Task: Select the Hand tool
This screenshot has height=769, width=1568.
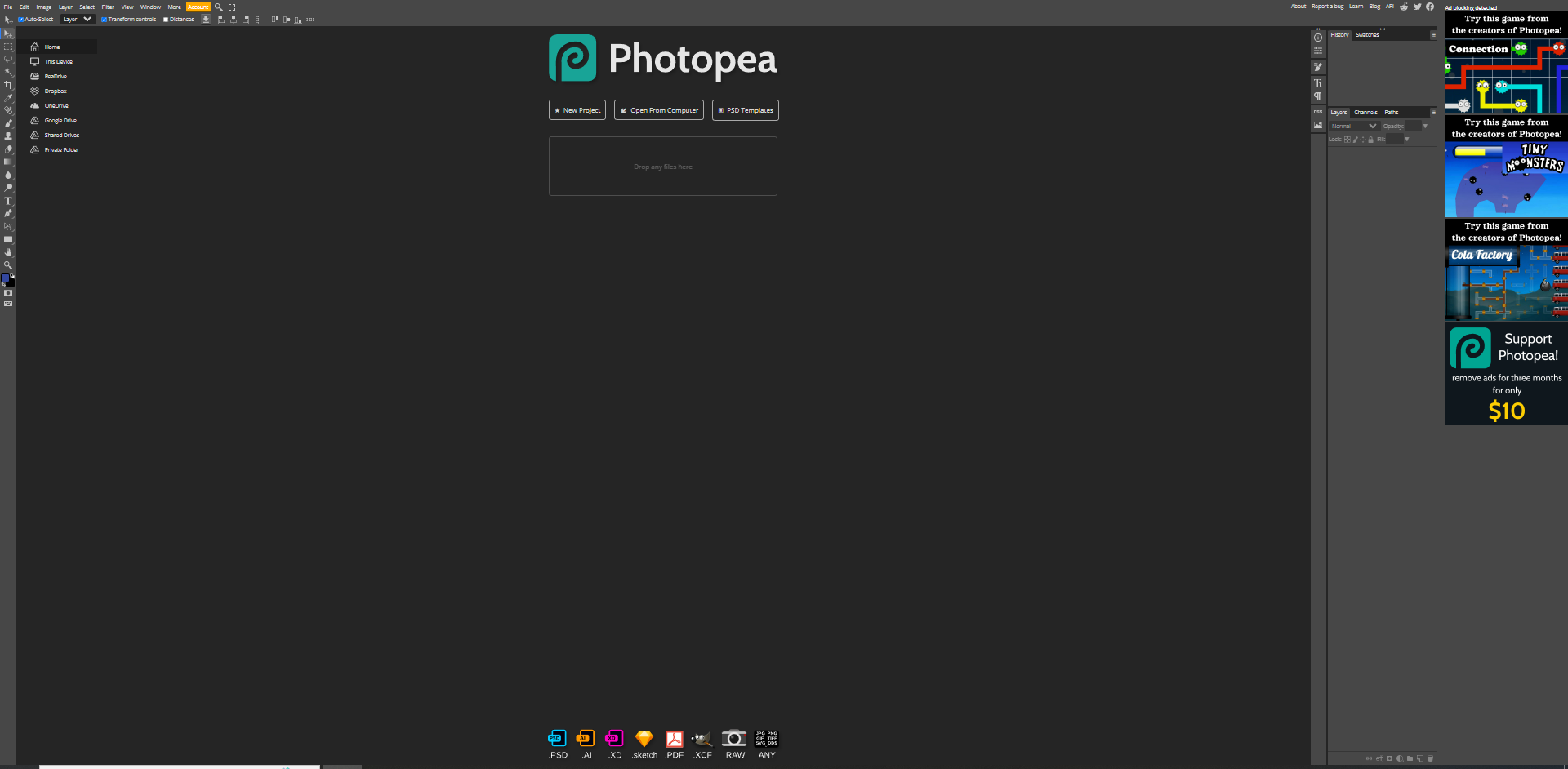Action: coord(8,252)
